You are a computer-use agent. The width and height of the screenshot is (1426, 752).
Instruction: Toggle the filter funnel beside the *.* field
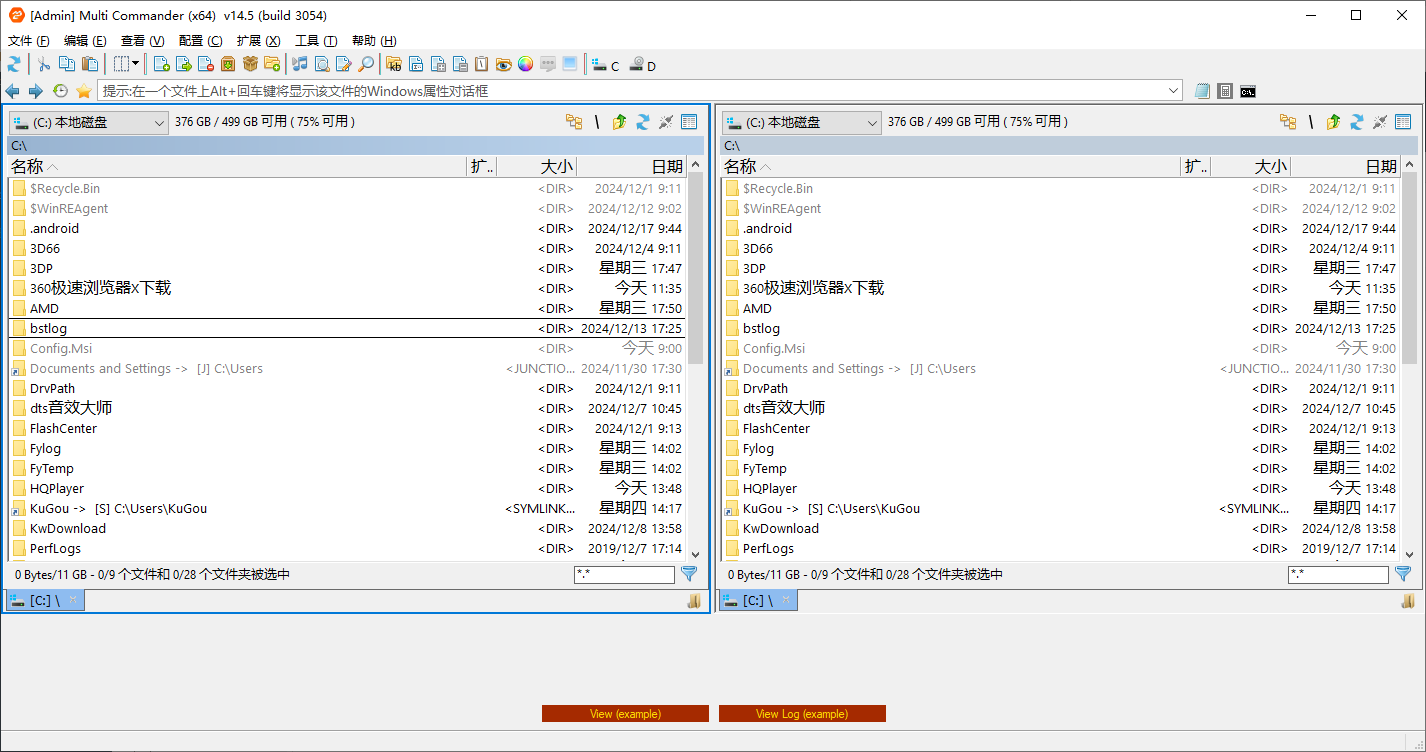coord(689,574)
